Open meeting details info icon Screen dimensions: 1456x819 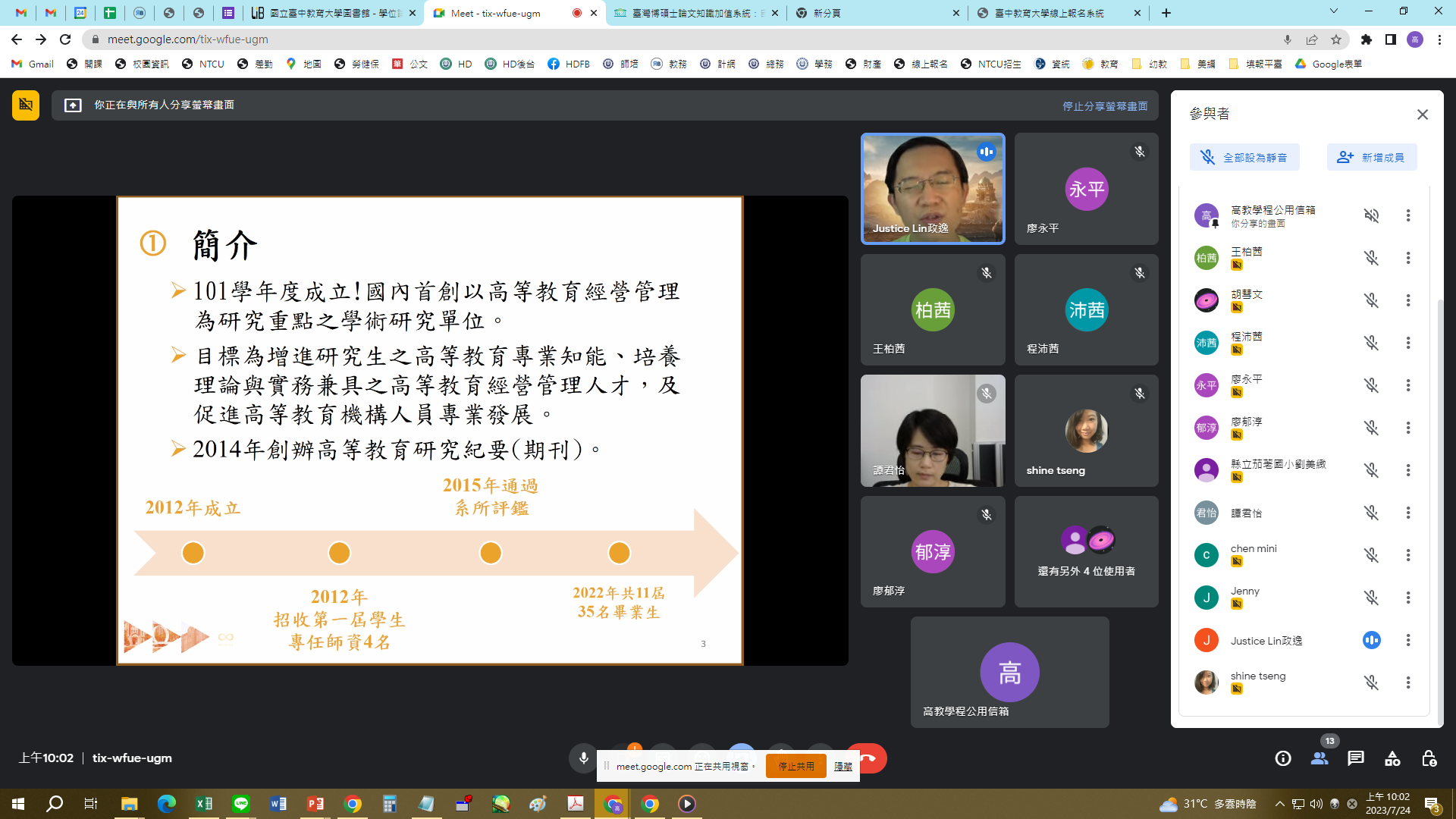pyautogui.click(x=1282, y=758)
